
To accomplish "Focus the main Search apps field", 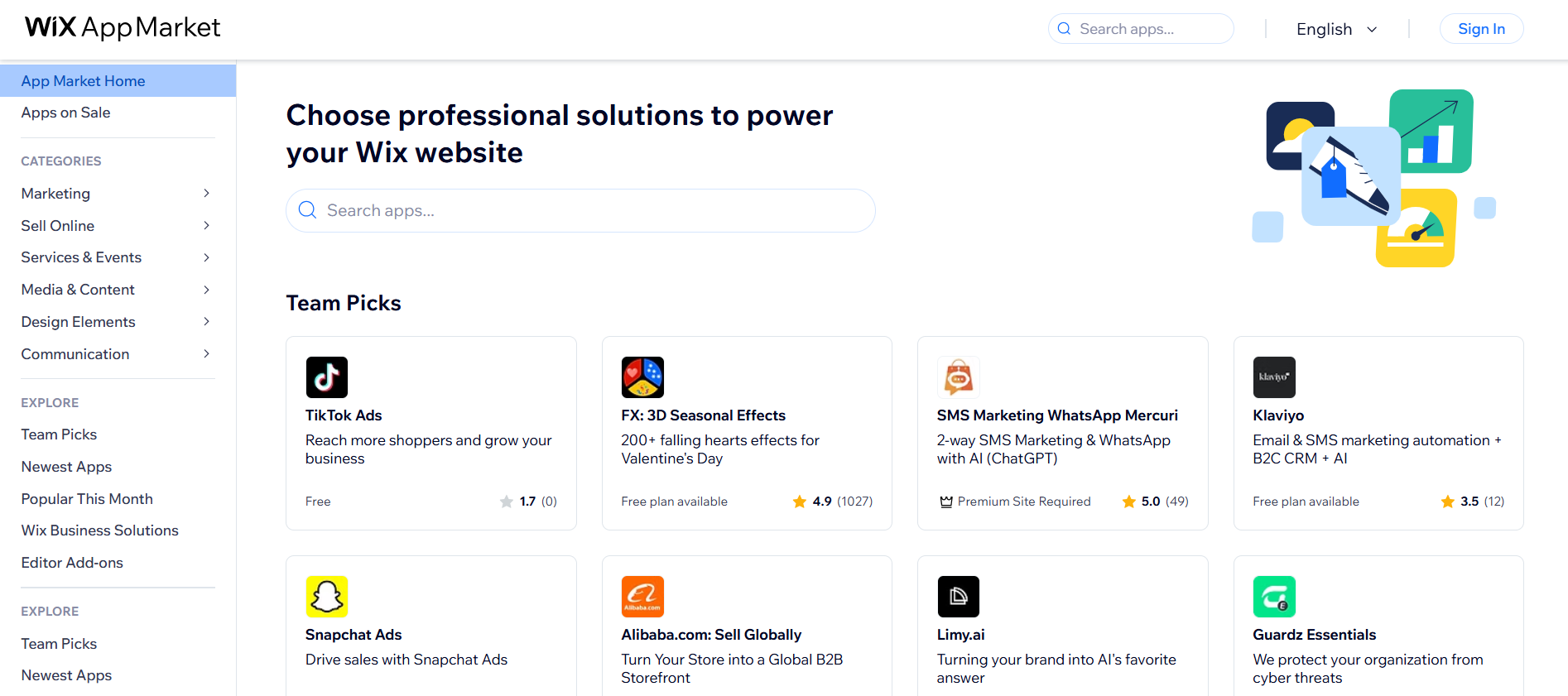I will tap(580, 210).
